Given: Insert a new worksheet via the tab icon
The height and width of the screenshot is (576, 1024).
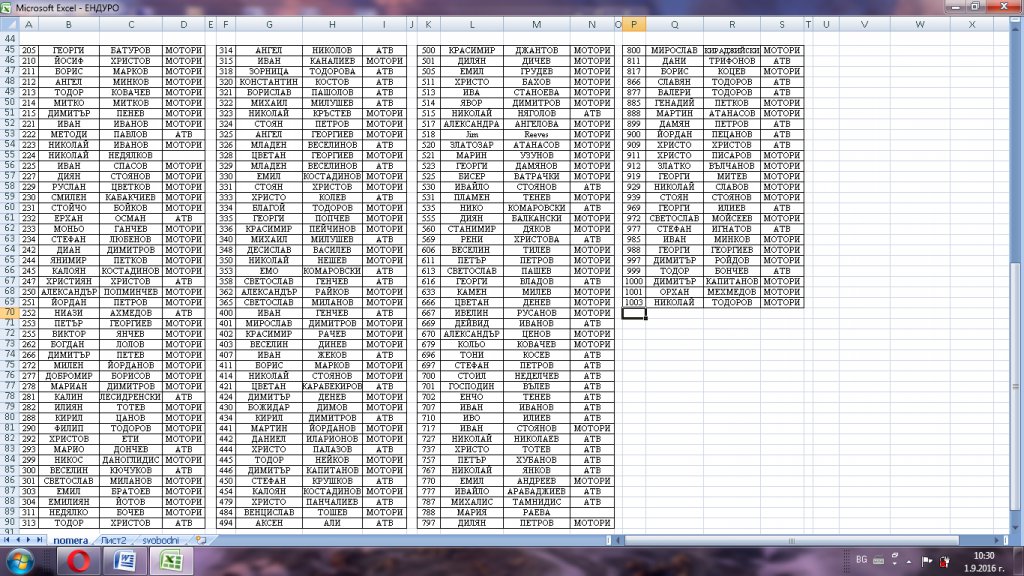Looking at the screenshot, I should click(201, 540).
